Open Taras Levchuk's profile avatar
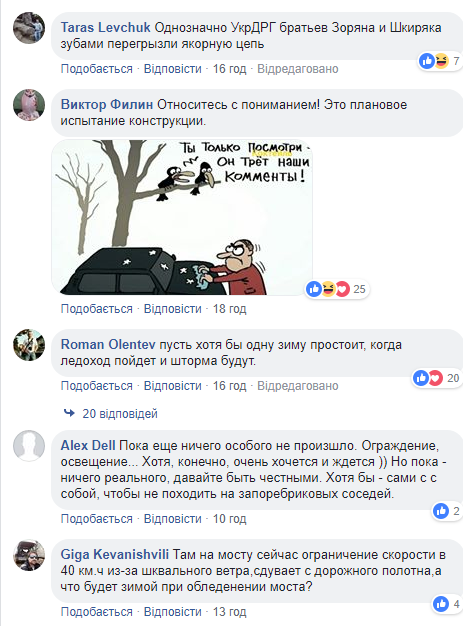 click(29, 28)
